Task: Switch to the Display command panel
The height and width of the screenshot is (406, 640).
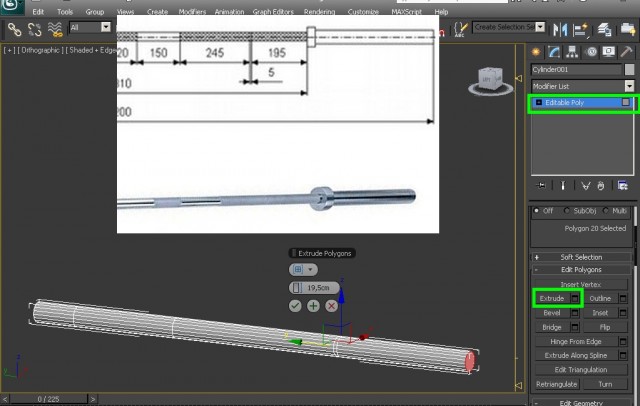Action: 609,52
